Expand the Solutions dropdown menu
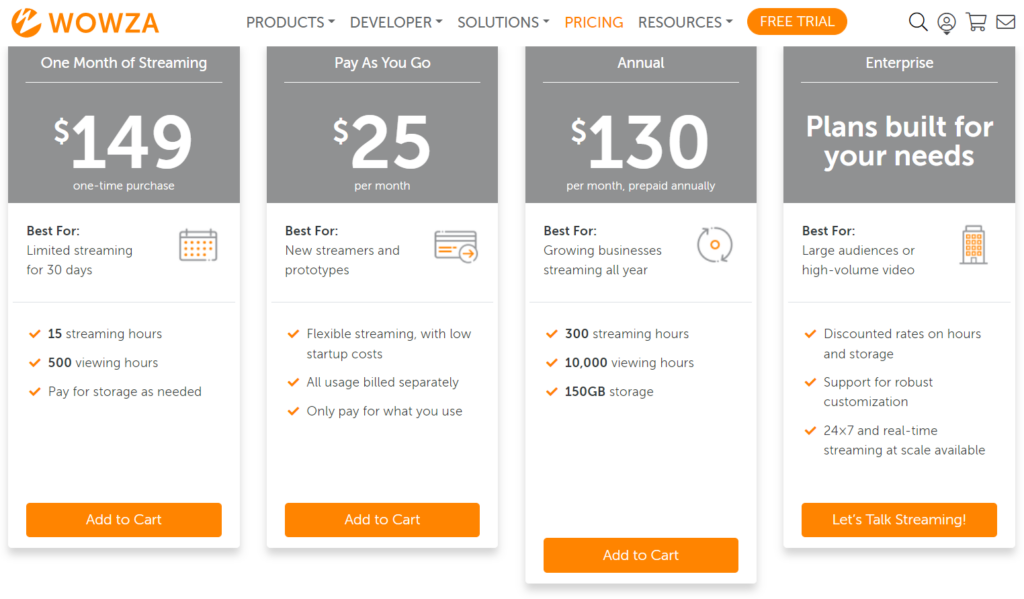This screenshot has width=1024, height=599. pos(503,22)
